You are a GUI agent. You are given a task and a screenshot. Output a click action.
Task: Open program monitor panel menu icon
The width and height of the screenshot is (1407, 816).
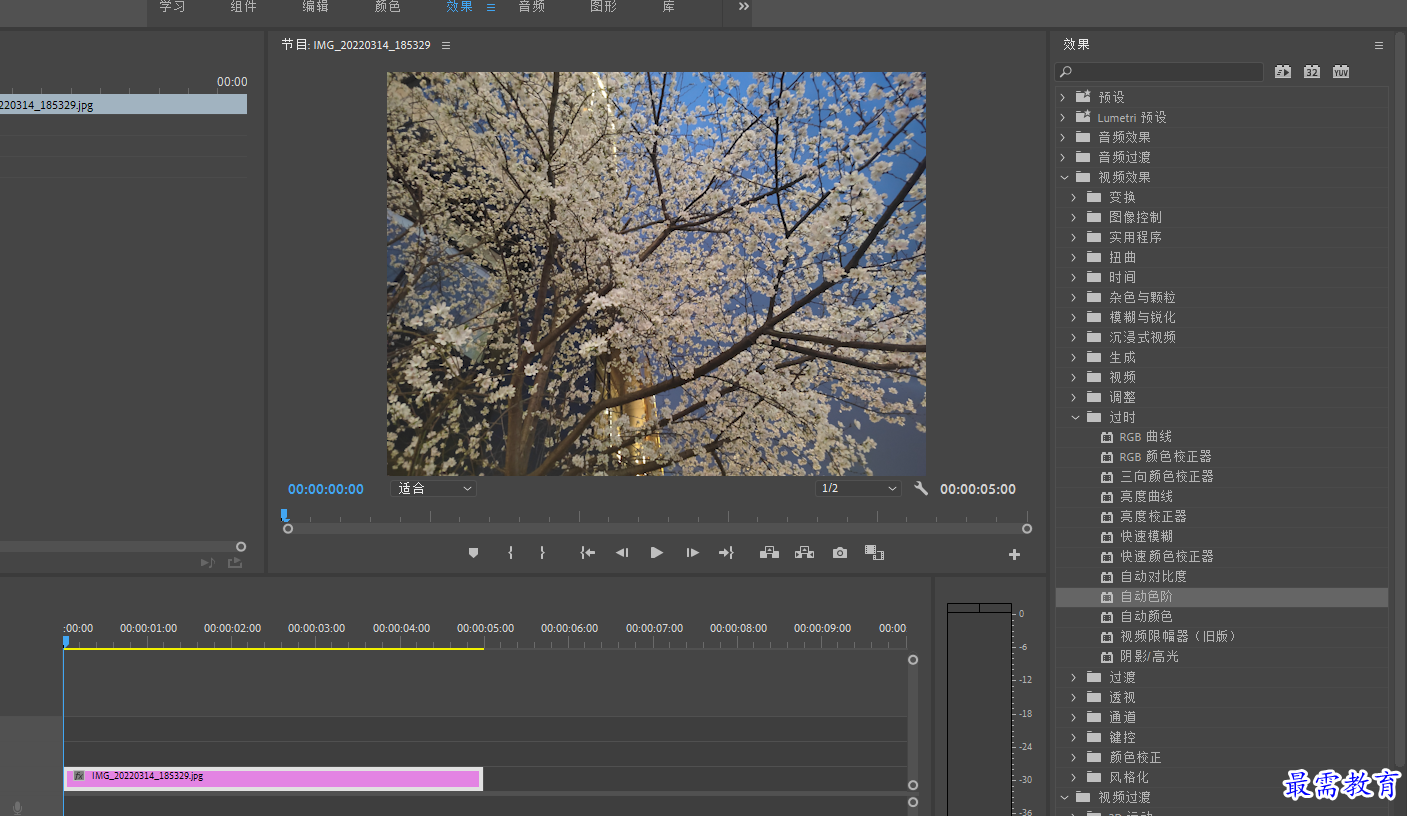tap(446, 45)
